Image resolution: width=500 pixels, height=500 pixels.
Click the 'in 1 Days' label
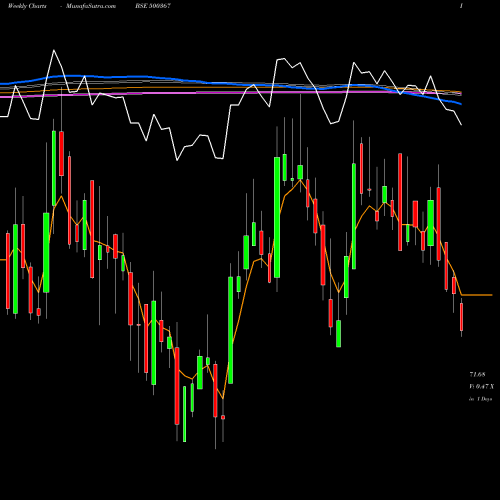[480, 399]
